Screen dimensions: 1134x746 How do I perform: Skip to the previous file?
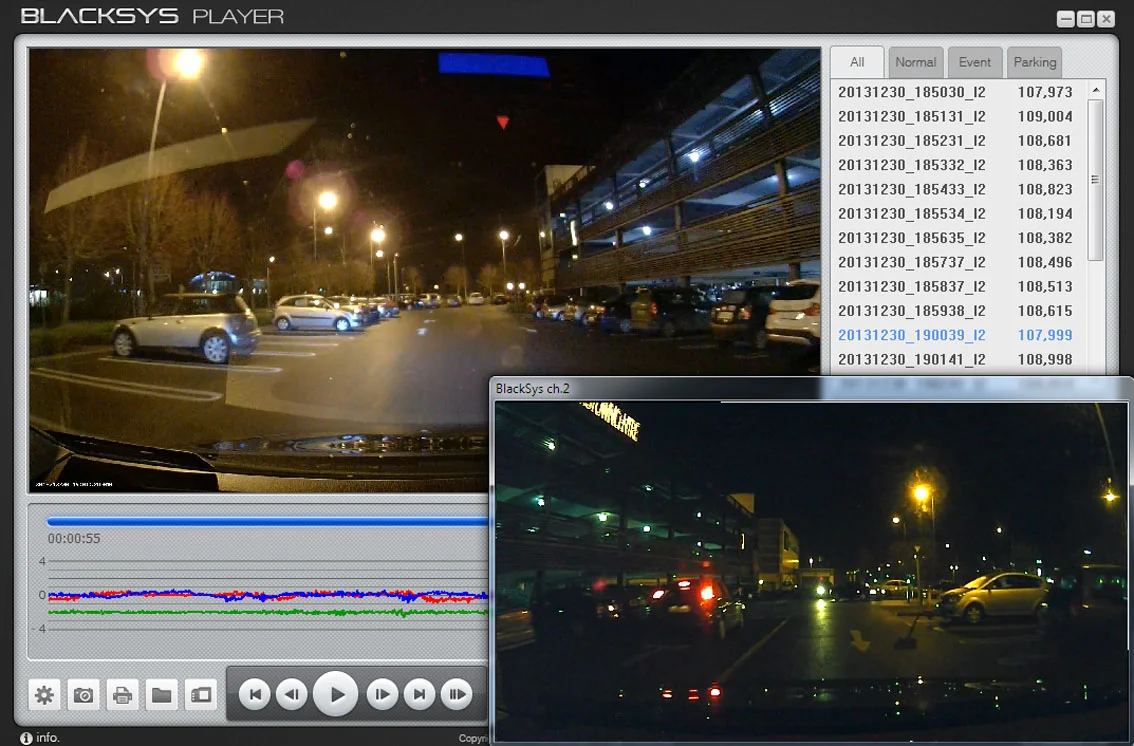click(x=255, y=695)
